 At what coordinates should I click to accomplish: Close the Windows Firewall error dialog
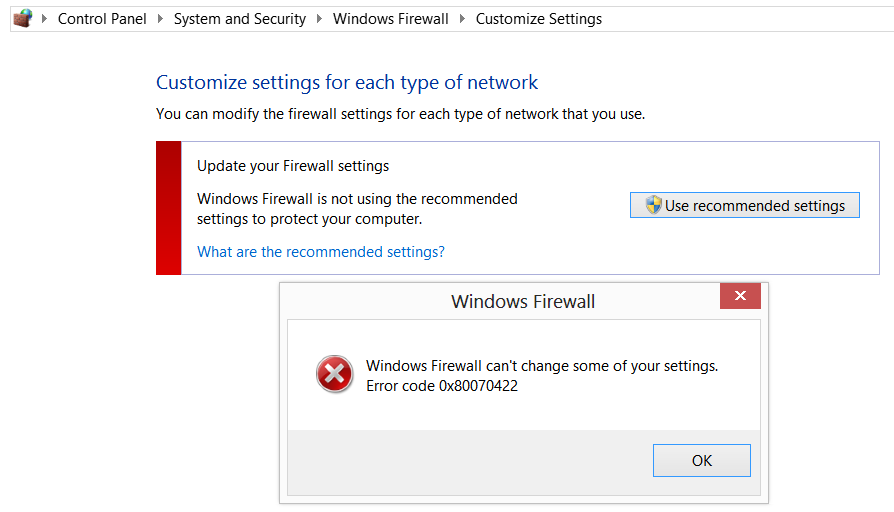click(x=740, y=296)
